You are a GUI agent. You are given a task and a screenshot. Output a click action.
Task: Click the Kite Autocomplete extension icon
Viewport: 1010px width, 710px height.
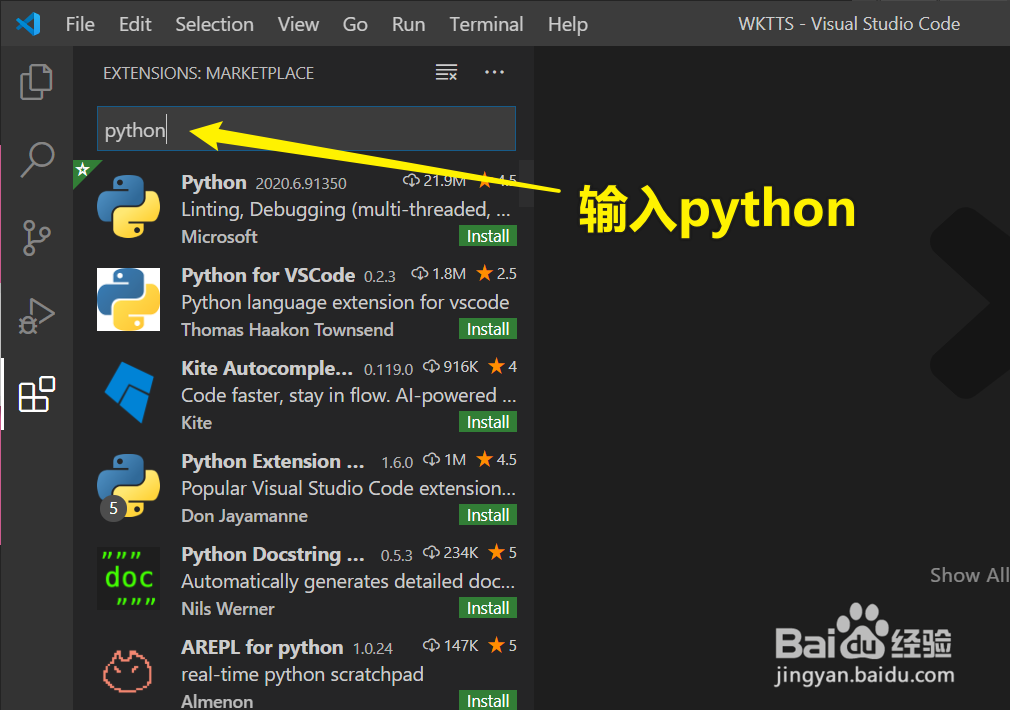[x=128, y=392]
